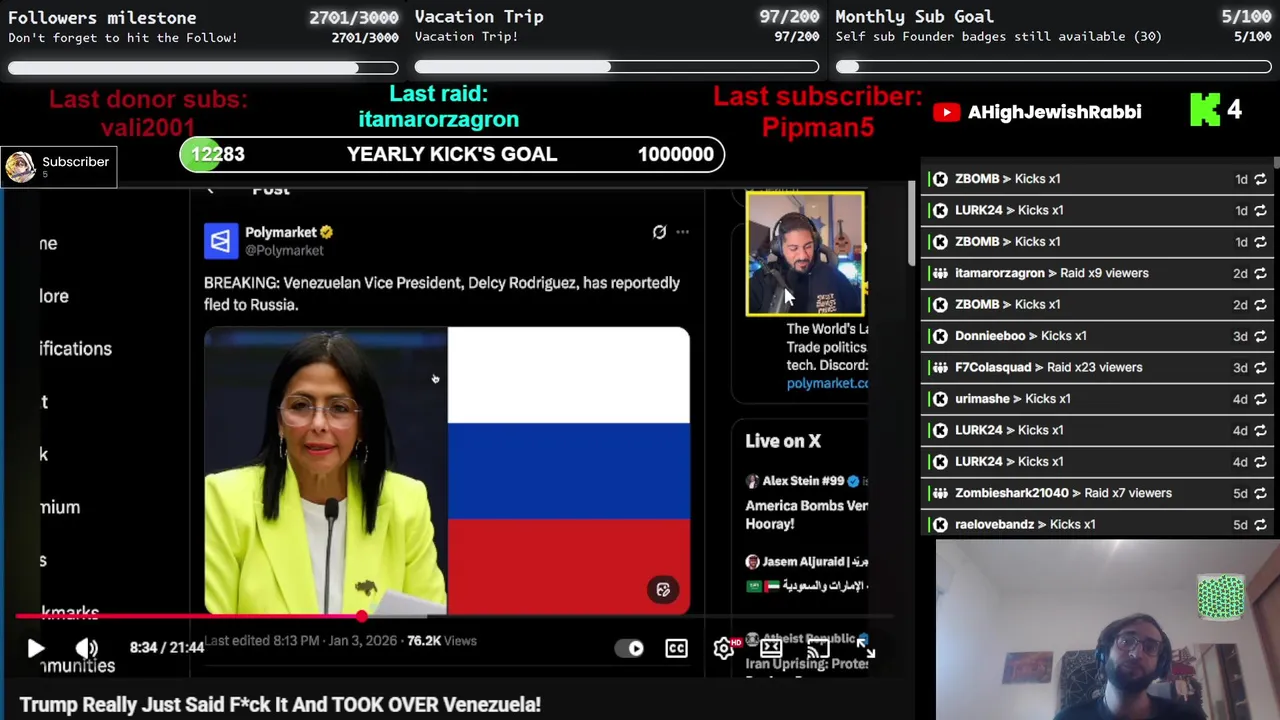This screenshot has width=1280, height=720.
Task: Click the X page vertical scrollbar
Action: [911, 225]
